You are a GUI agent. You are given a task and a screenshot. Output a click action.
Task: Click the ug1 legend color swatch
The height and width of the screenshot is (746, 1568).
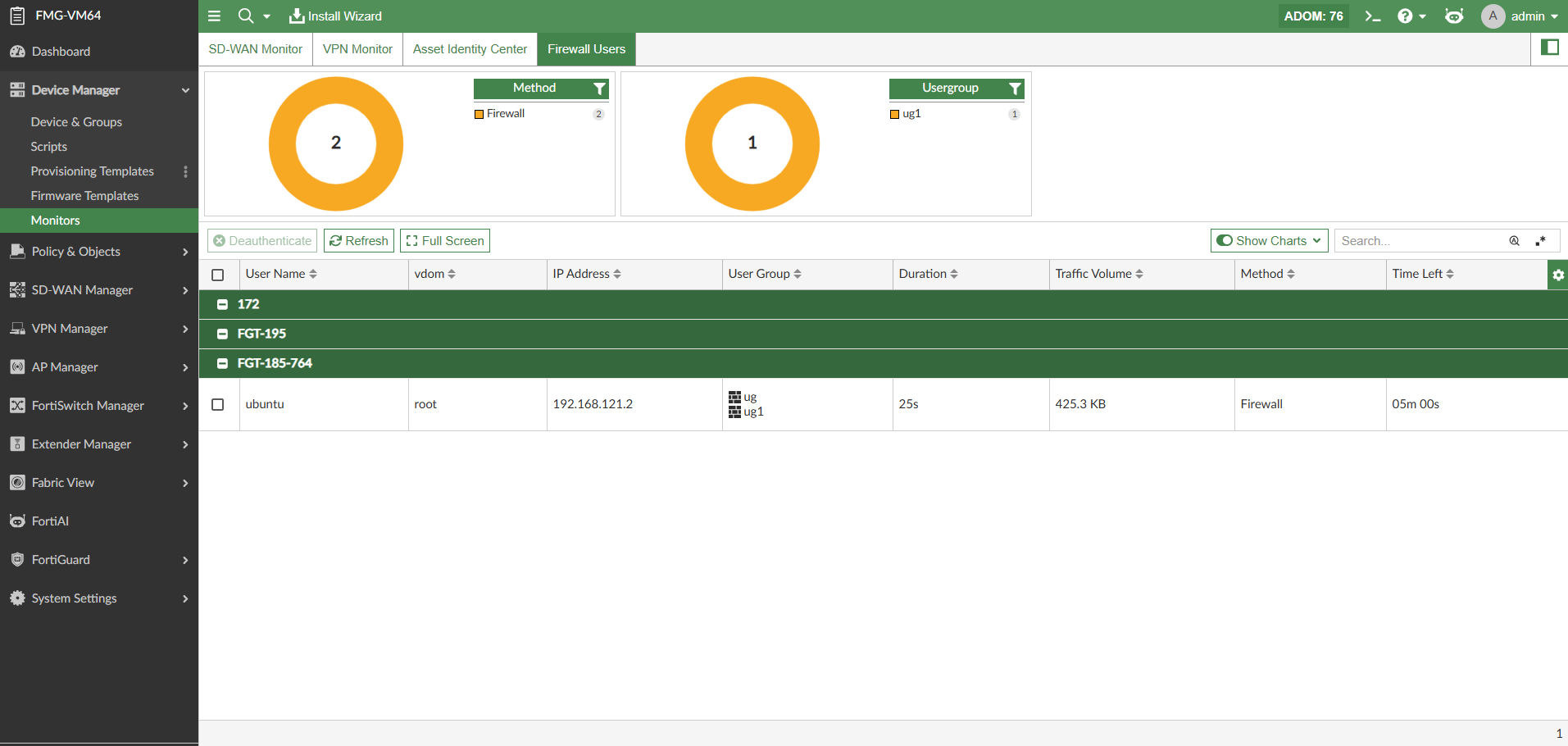tap(895, 115)
